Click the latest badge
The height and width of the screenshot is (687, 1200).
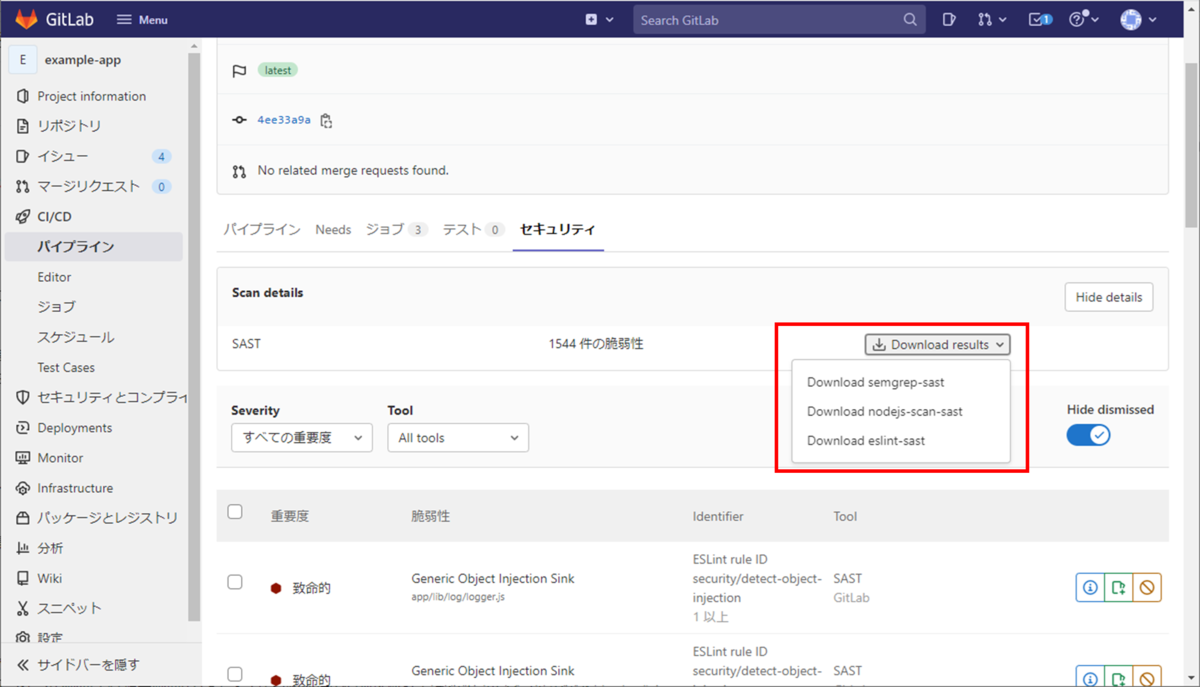coord(277,70)
